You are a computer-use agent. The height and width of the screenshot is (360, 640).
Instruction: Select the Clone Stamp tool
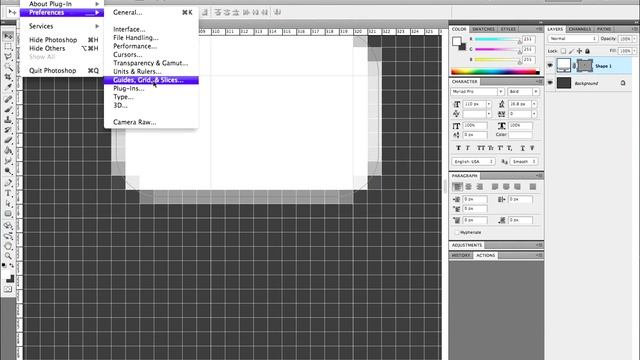(8, 120)
